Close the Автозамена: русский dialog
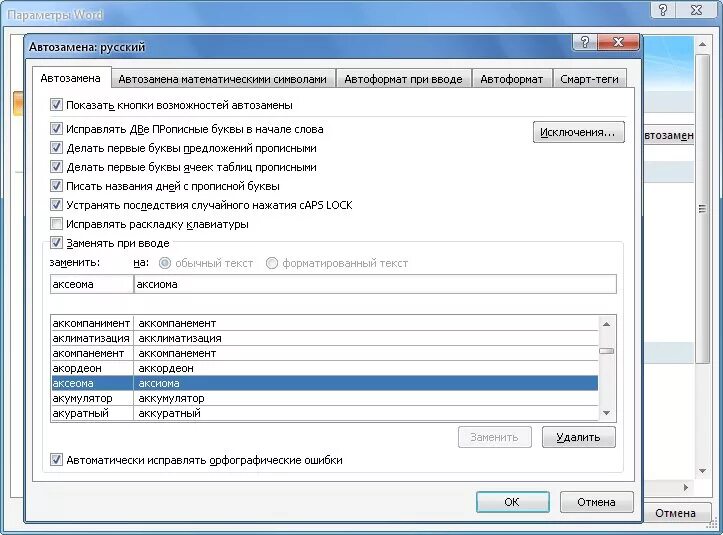The image size is (723, 535). point(618,42)
